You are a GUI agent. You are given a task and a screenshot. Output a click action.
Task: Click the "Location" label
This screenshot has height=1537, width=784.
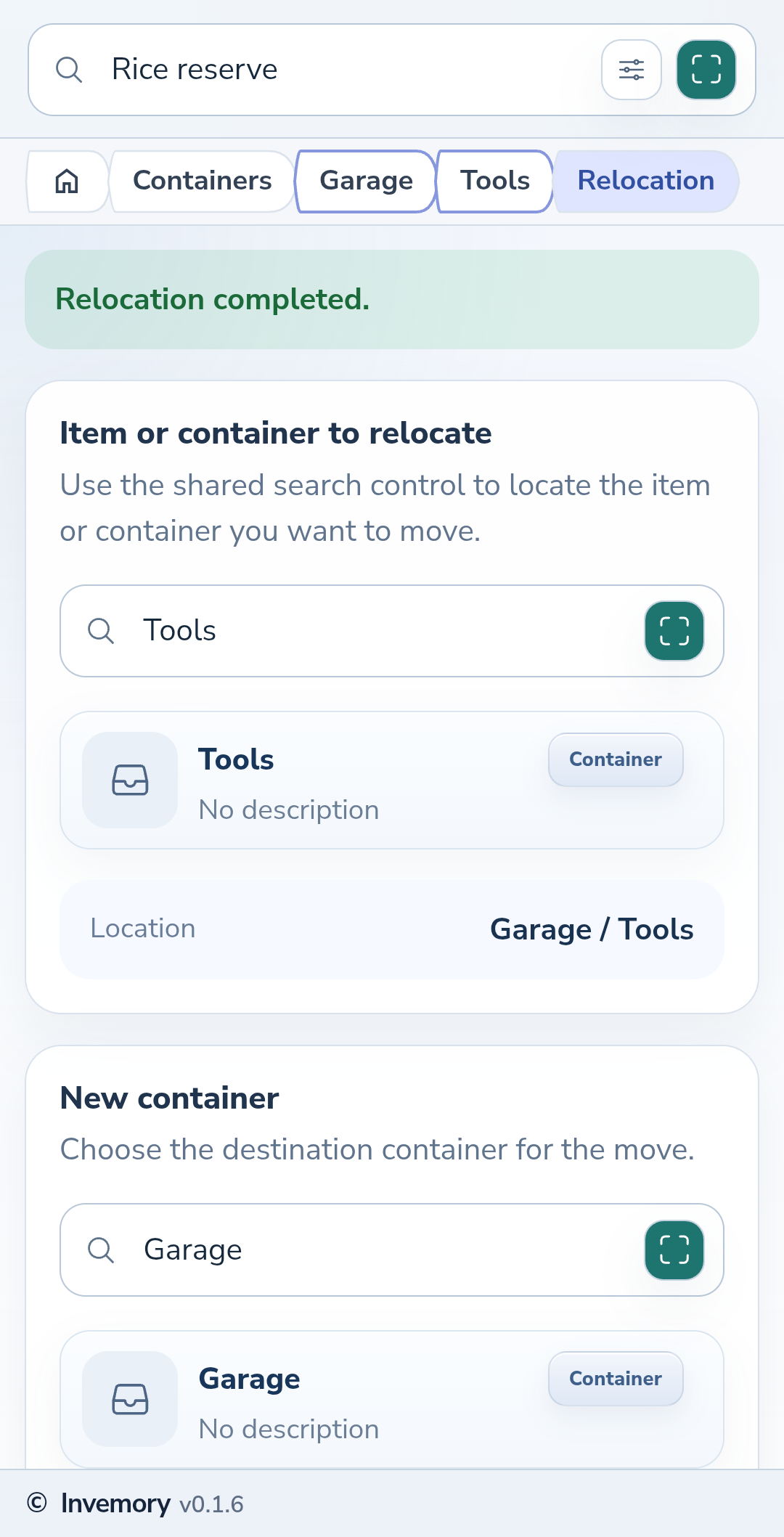click(143, 929)
